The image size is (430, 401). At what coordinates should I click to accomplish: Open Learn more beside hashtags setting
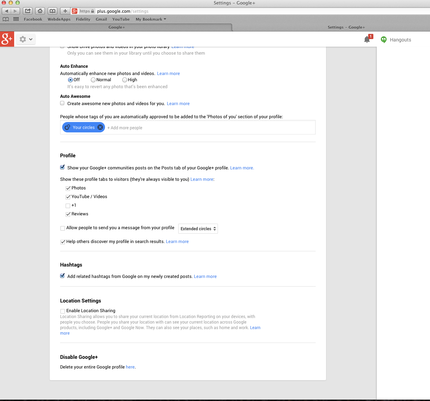[x=205, y=276]
